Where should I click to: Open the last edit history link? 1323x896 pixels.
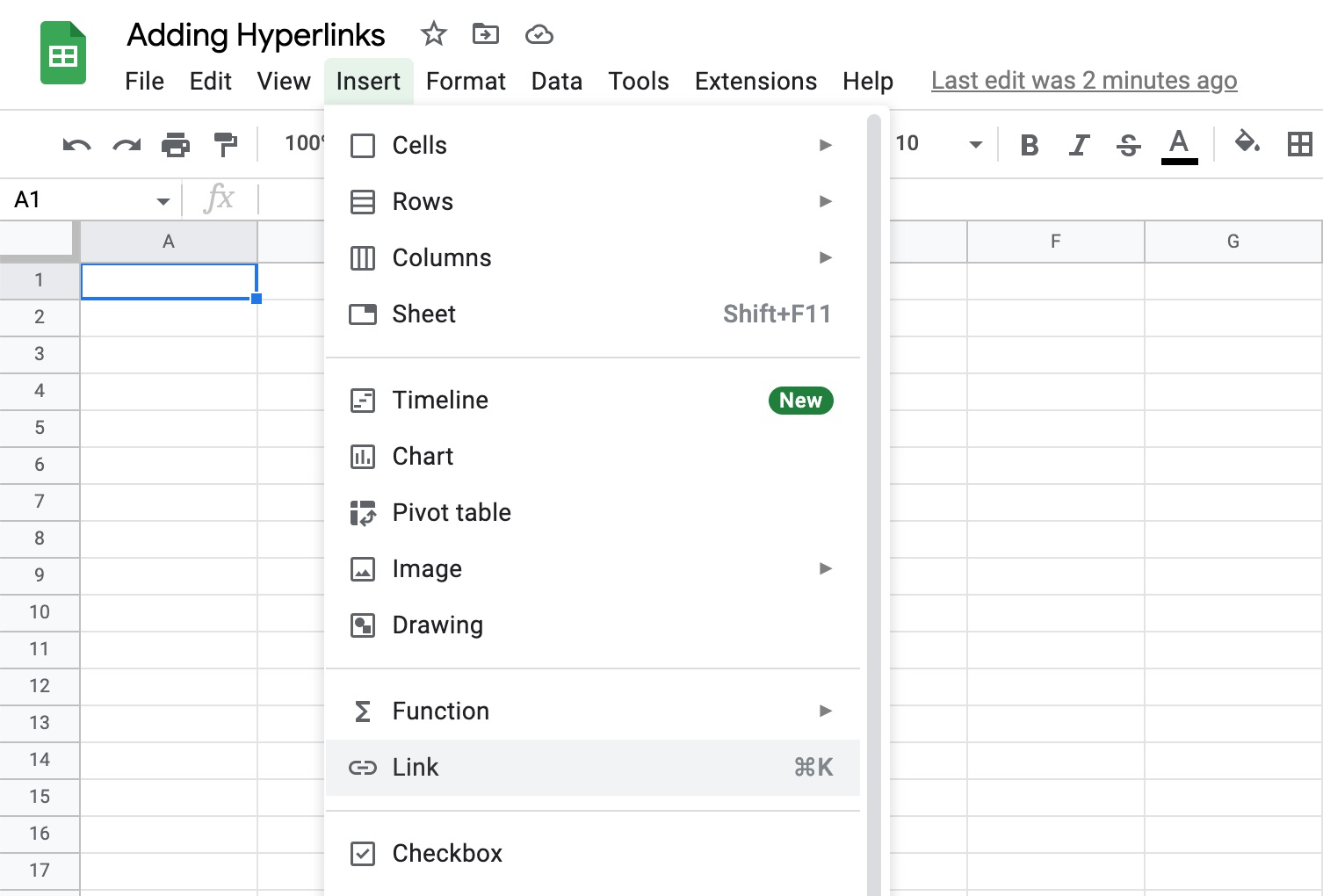click(1083, 81)
